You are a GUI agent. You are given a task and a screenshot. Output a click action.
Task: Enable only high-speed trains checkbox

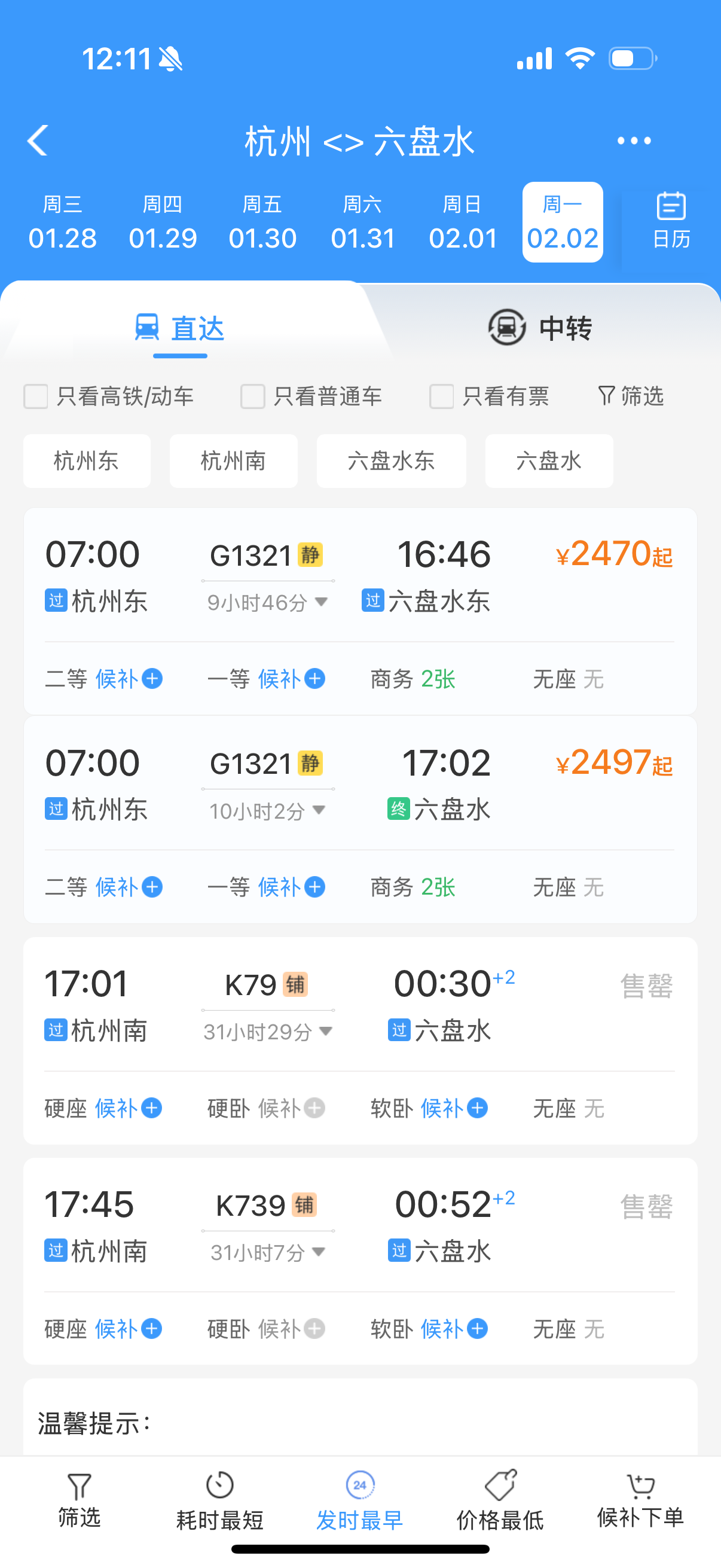pyautogui.click(x=36, y=396)
